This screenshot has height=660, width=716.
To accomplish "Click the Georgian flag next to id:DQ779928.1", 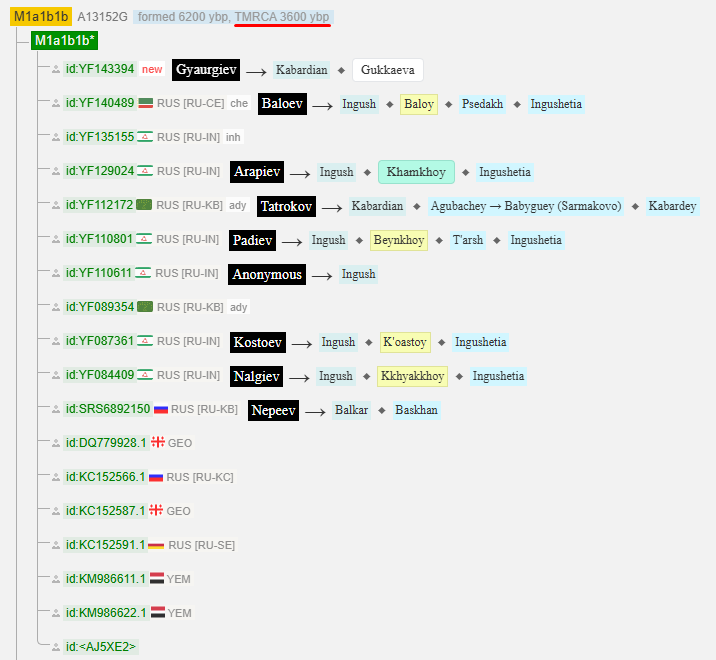I will [x=157, y=443].
